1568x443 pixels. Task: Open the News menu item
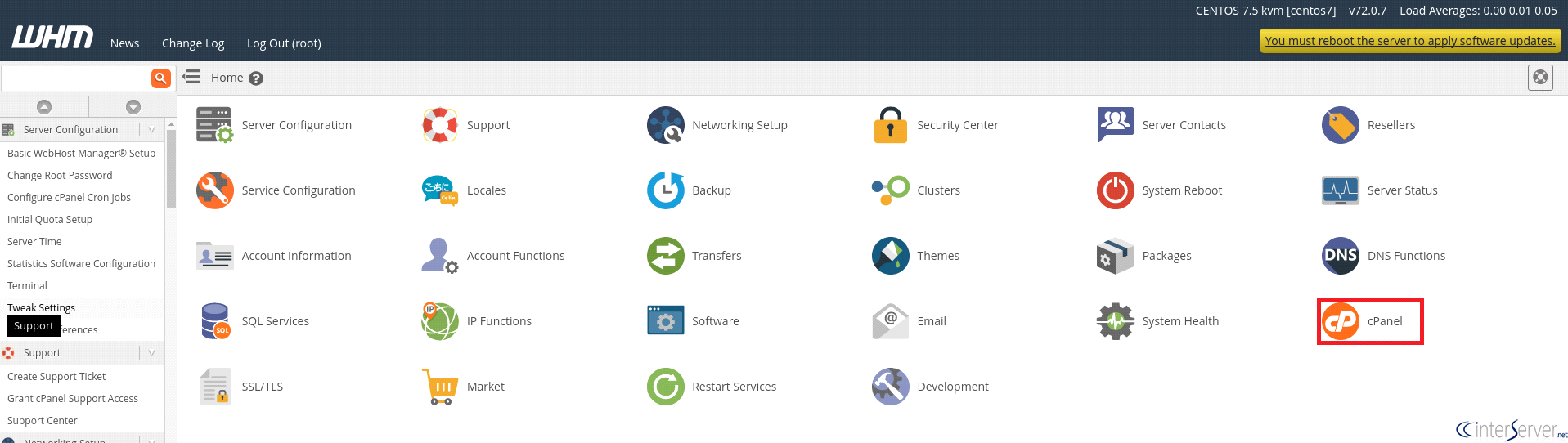tap(124, 43)
